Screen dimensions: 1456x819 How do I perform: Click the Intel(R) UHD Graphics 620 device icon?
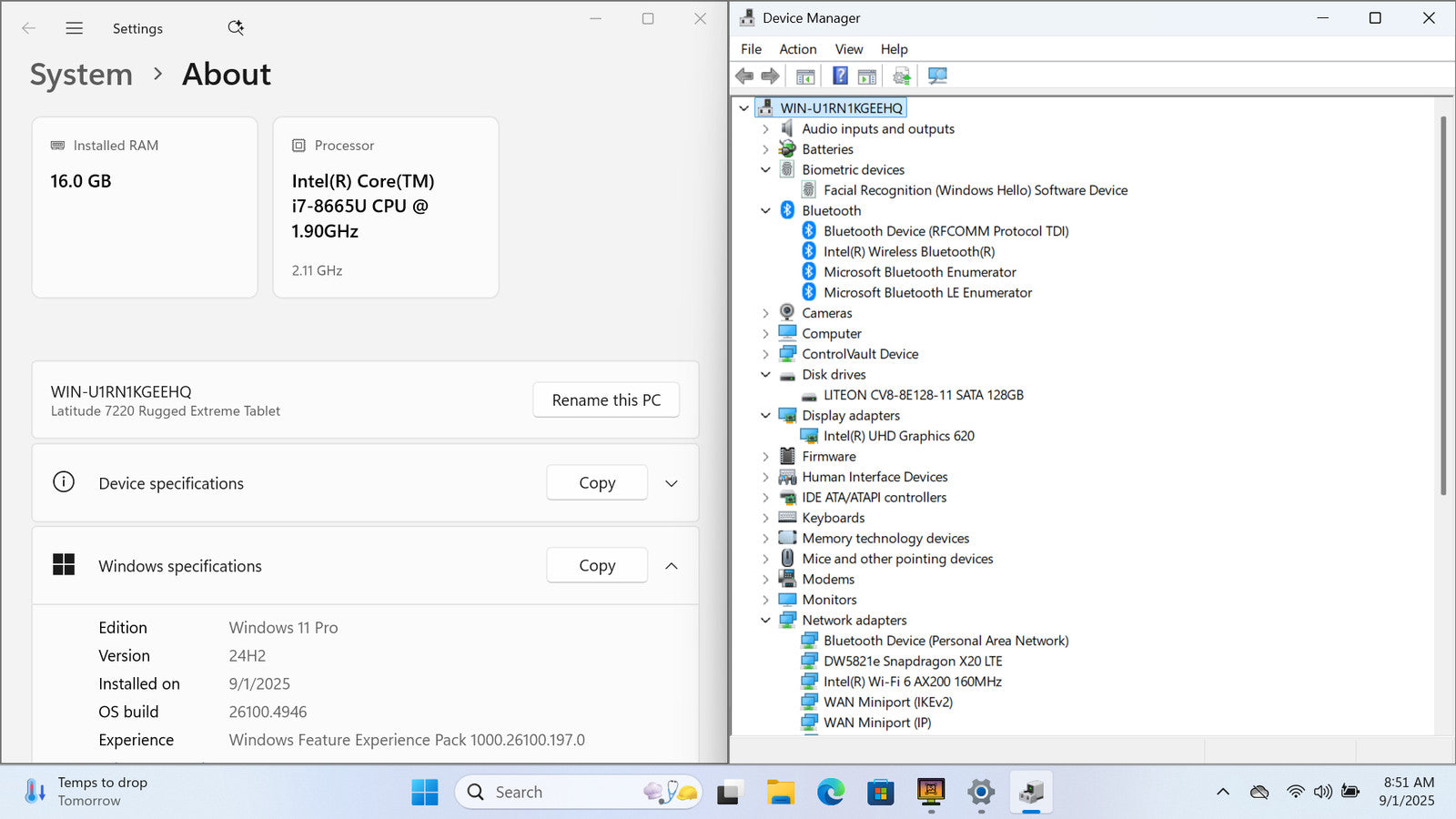coord(809,436)
